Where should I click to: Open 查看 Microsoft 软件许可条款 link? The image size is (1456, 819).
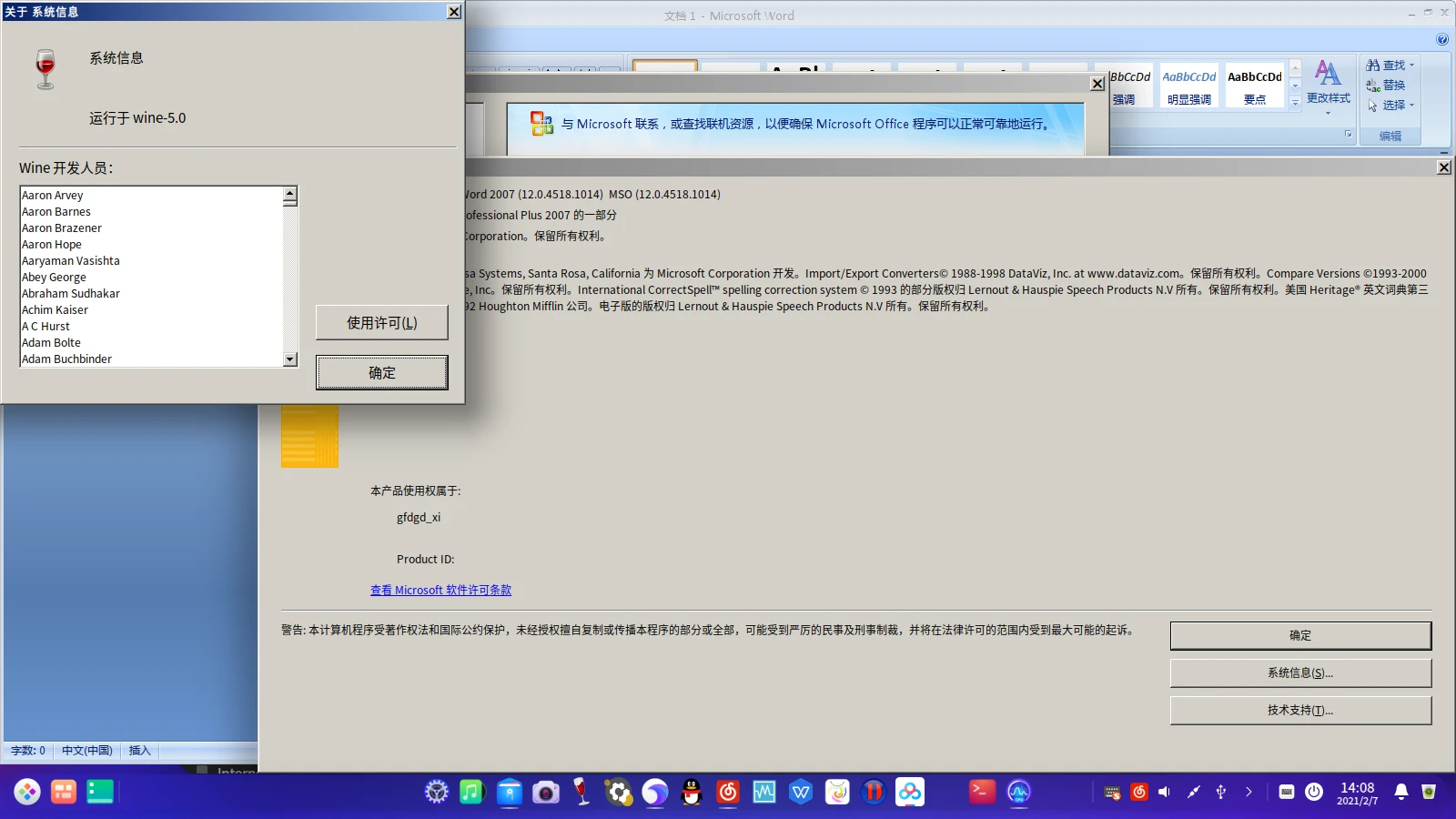pyautogui.click(x=440, y=590)
